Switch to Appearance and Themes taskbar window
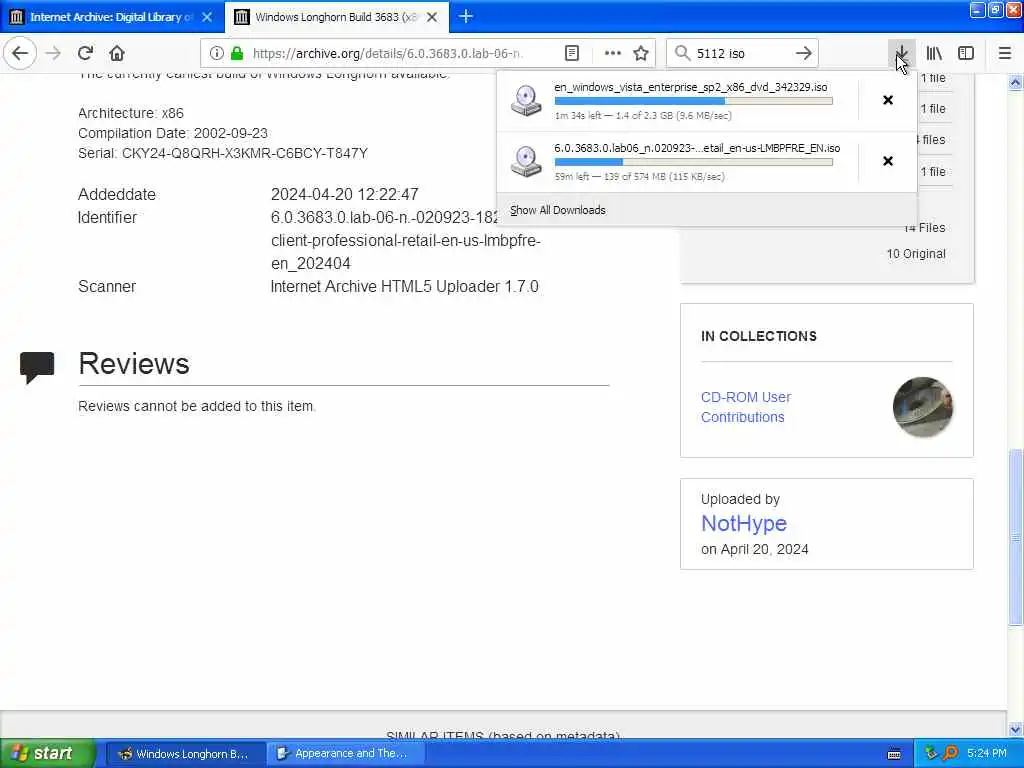Viewport: 1024px width, 768px height. coord(346,754)
